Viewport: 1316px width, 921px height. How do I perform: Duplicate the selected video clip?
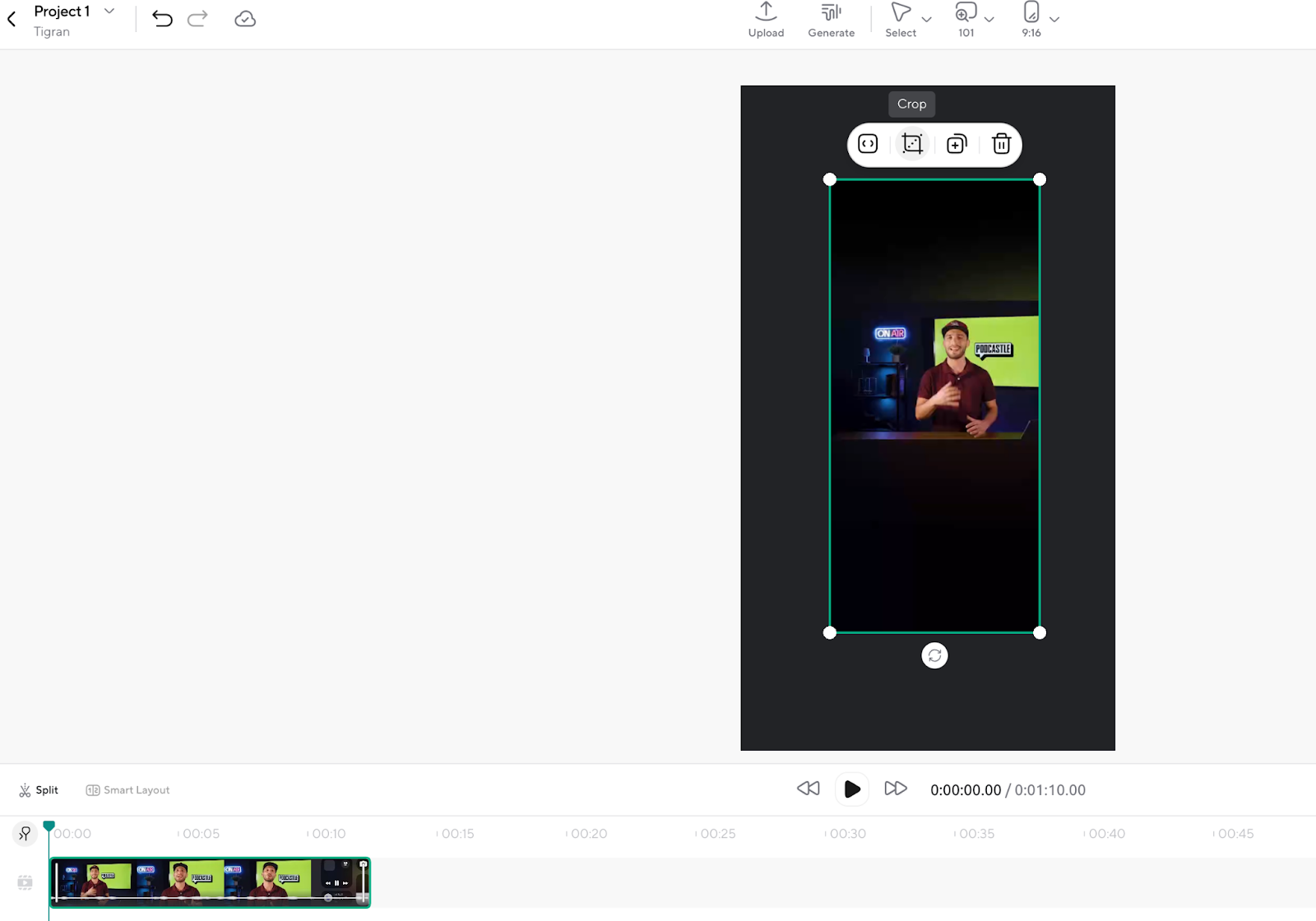[957, 144]
